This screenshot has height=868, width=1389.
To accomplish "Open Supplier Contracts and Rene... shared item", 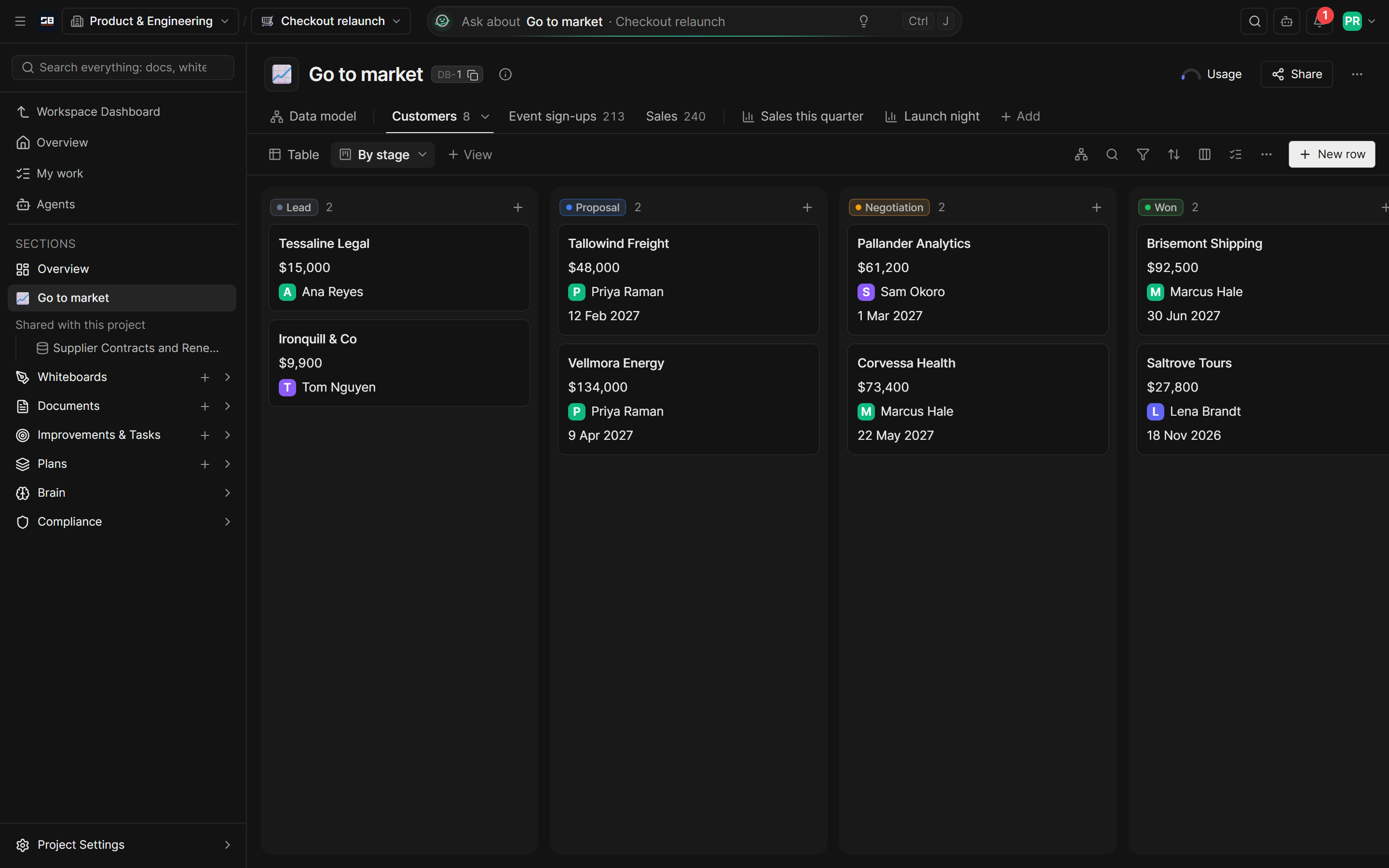I will pos(127,348).
